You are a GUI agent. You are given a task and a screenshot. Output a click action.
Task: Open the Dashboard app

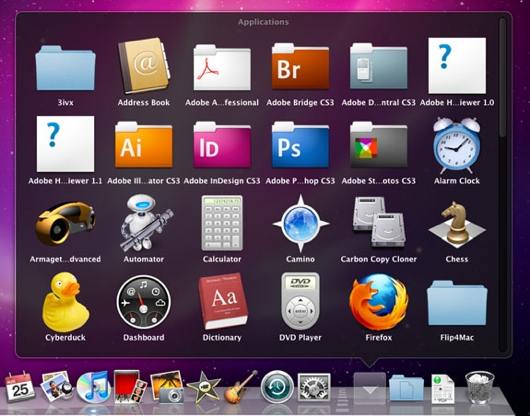tap(144, 302)
